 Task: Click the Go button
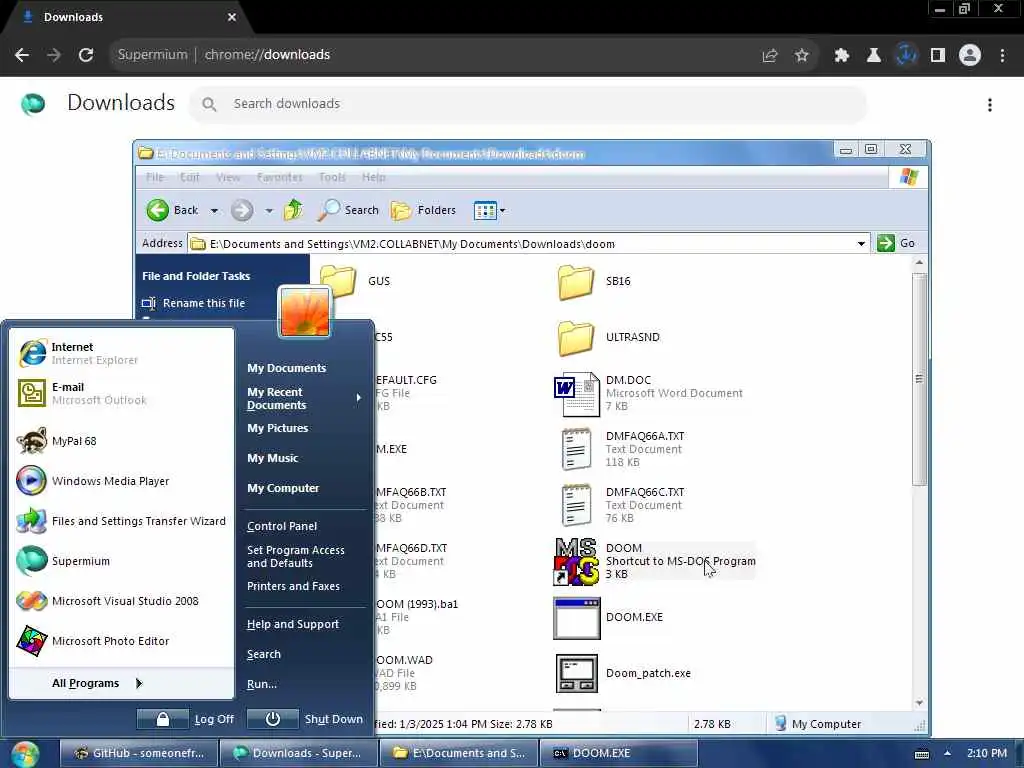click(897, 244)
